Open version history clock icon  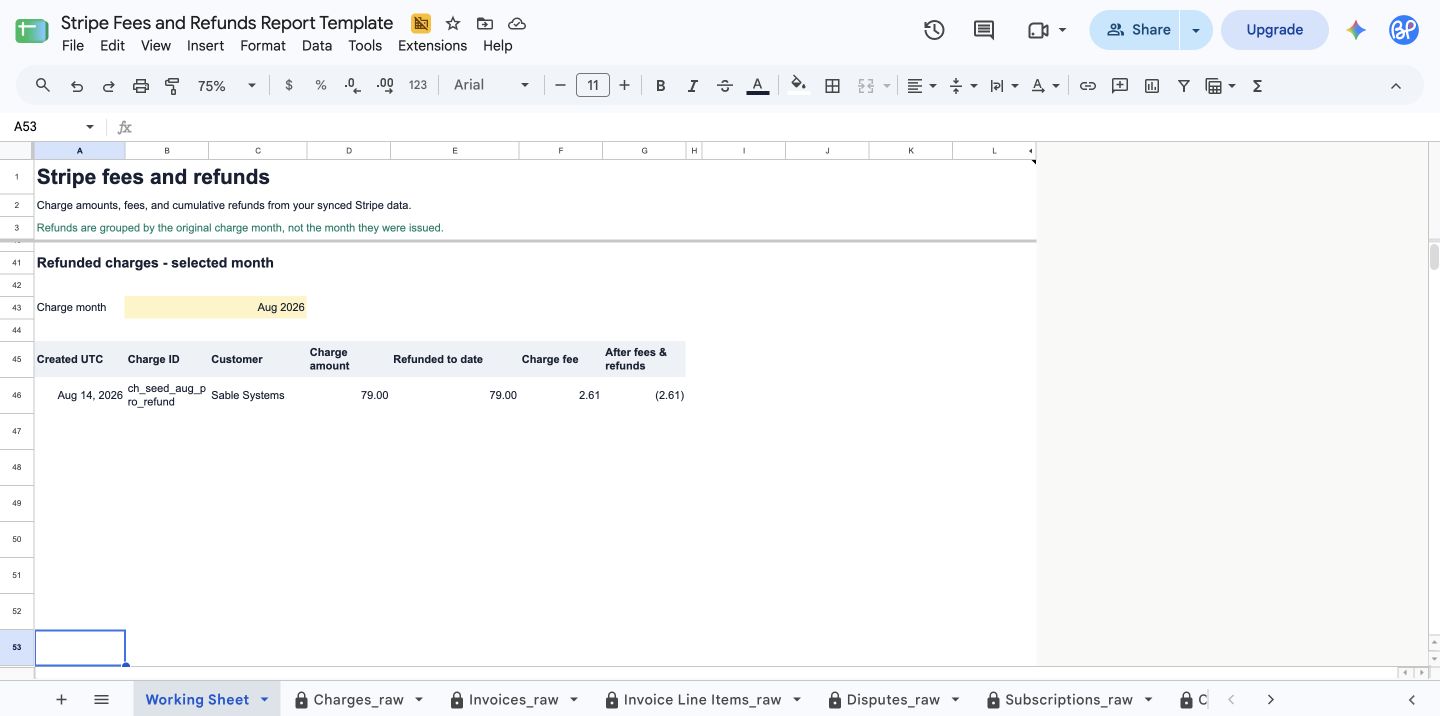[934, 30]
